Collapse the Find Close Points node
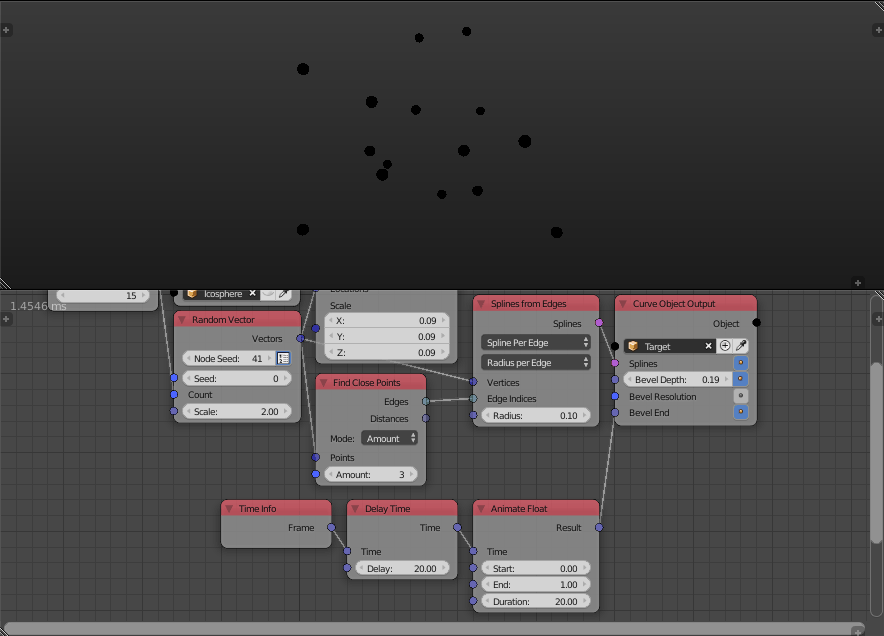The image size is (884, 636). pyautogui.click(x=324, y=383)
